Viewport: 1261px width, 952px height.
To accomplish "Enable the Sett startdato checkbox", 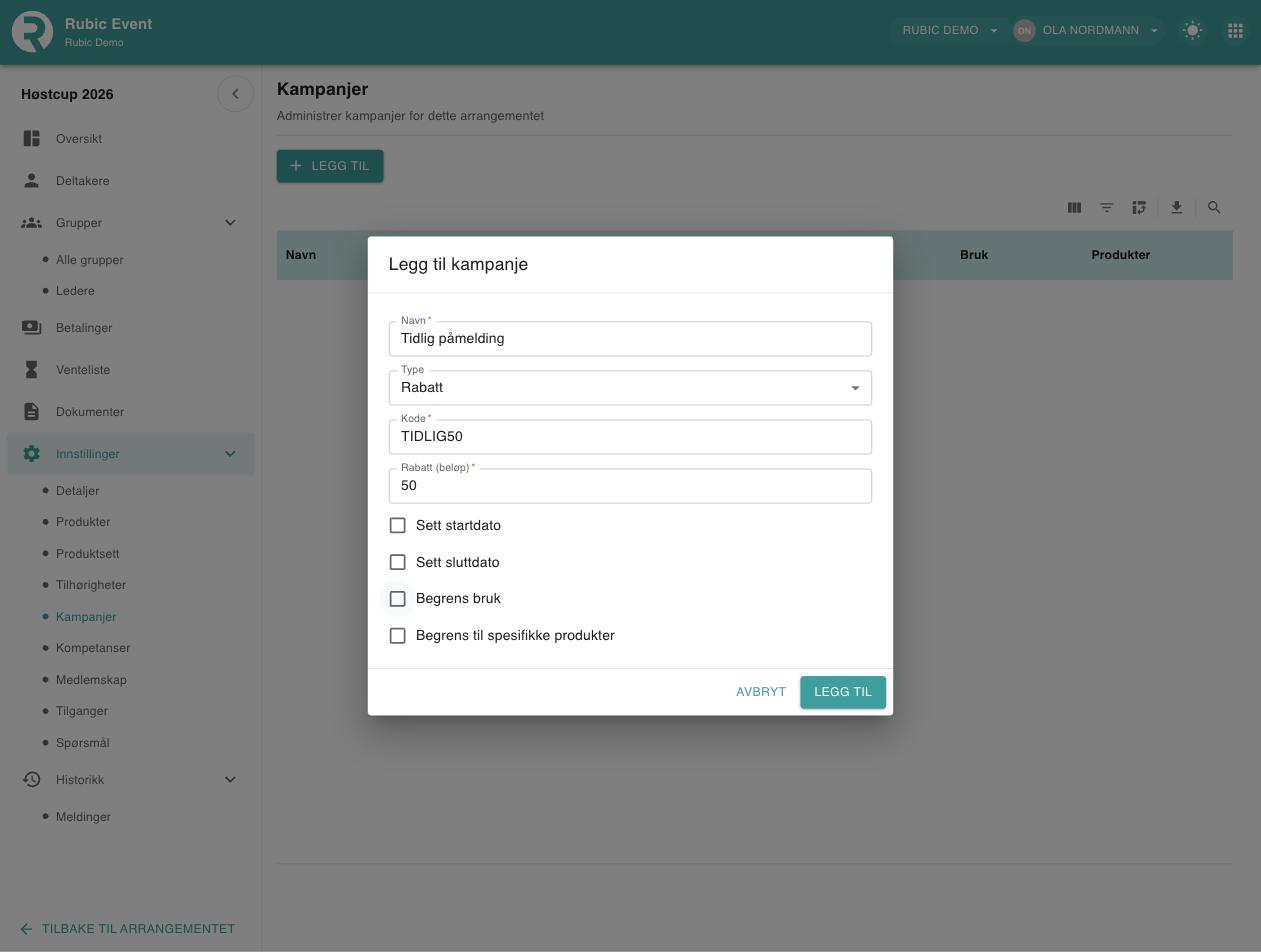I will click(398, 526).
